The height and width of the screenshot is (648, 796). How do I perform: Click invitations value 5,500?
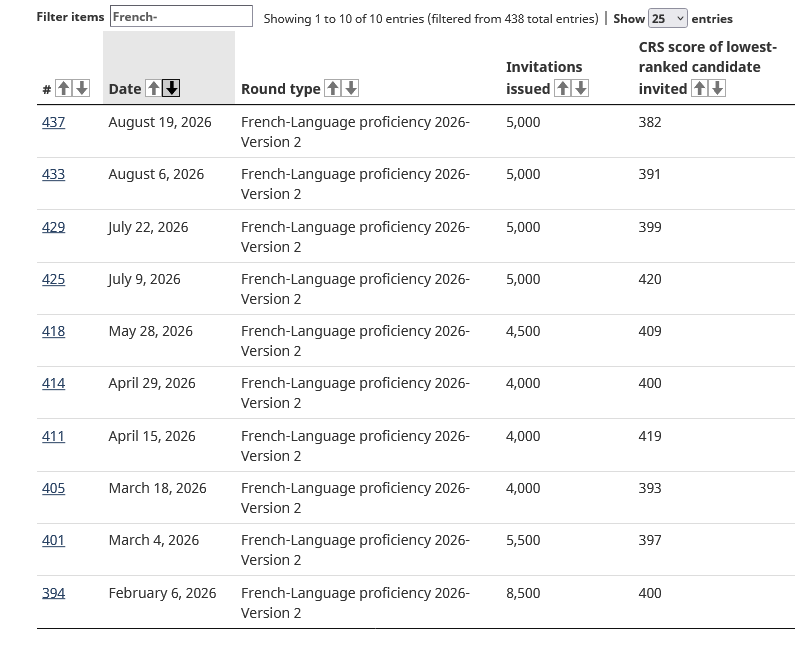(x=523, y=540)
